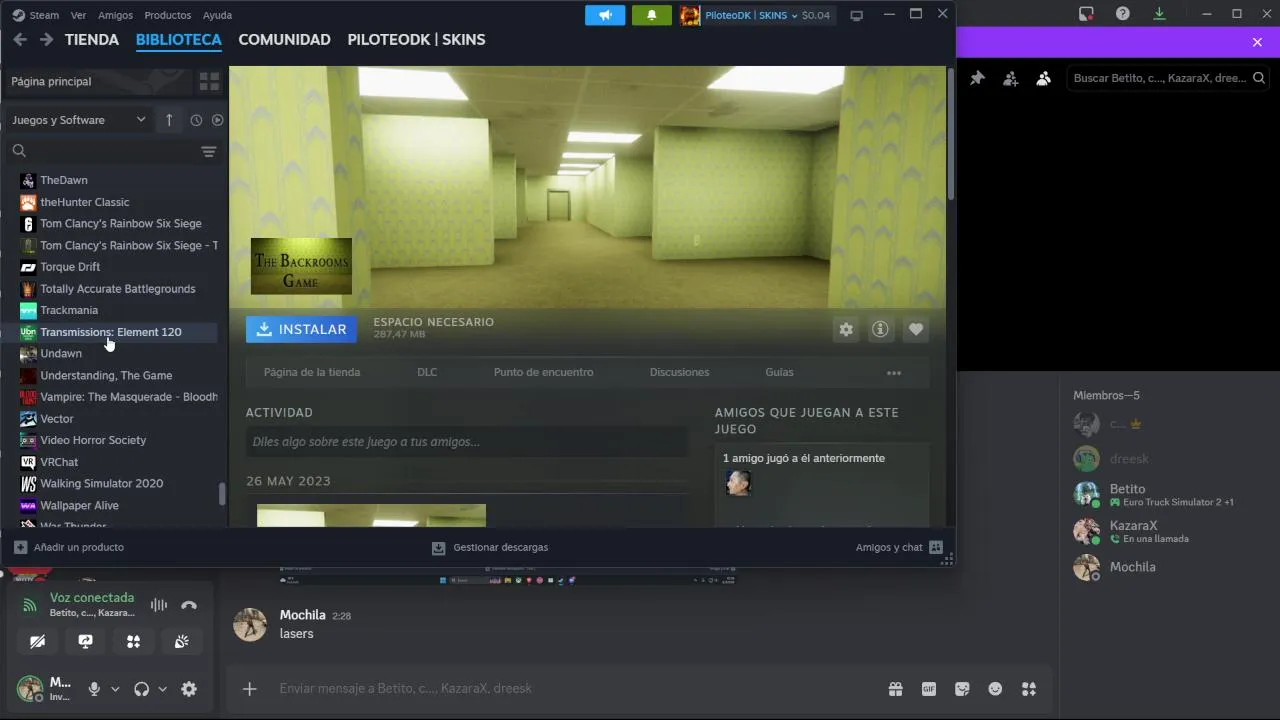Dismiss the purple Discord banner

coord(1257,42)
